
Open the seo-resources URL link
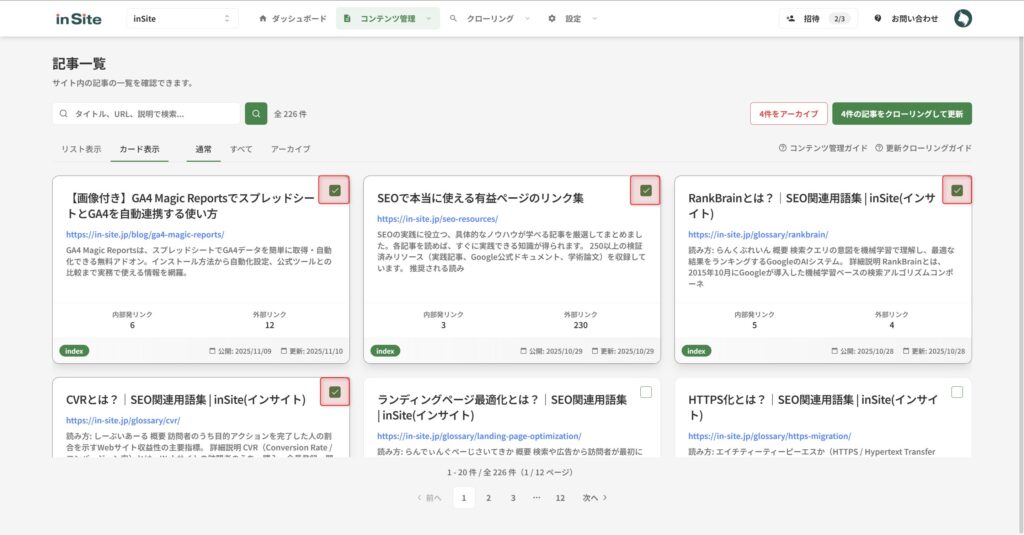pos(438,219)
